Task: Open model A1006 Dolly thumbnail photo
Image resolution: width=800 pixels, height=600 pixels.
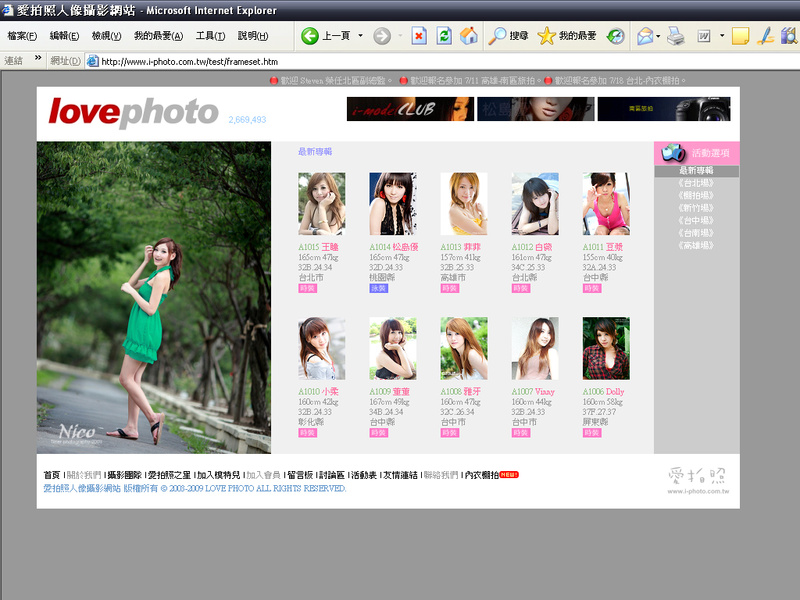Action: coord(606,348)
